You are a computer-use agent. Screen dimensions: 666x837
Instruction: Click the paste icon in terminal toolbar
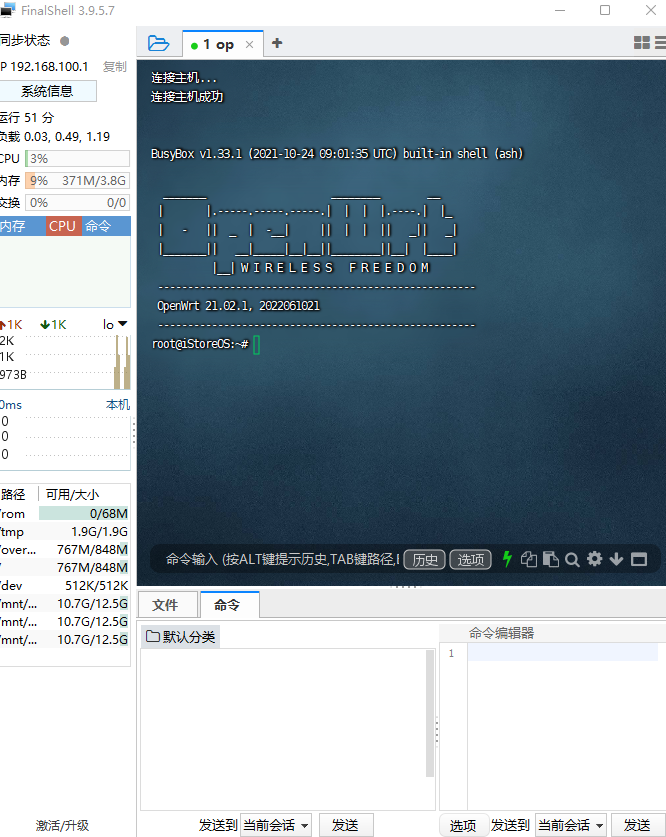click(x=550, y=559)
